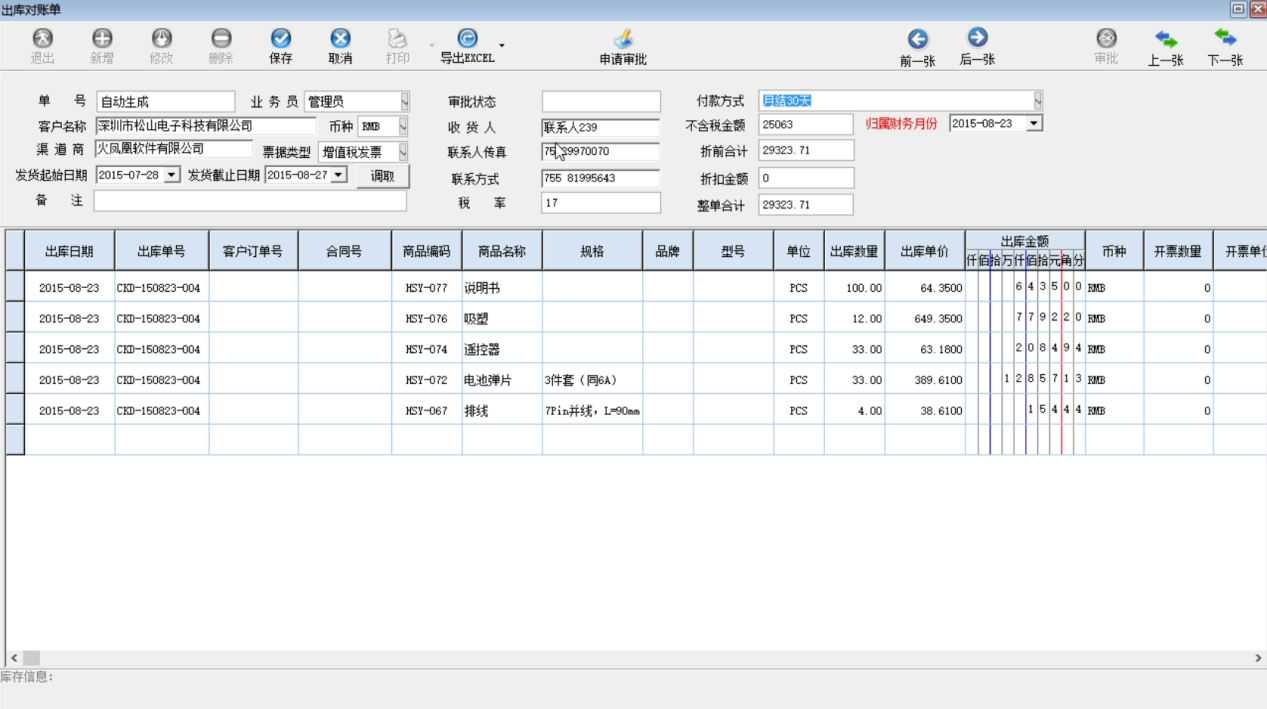Click the 备注 remarks field
This screenshot has height=709, width=1267.
[x=250, y=201]
